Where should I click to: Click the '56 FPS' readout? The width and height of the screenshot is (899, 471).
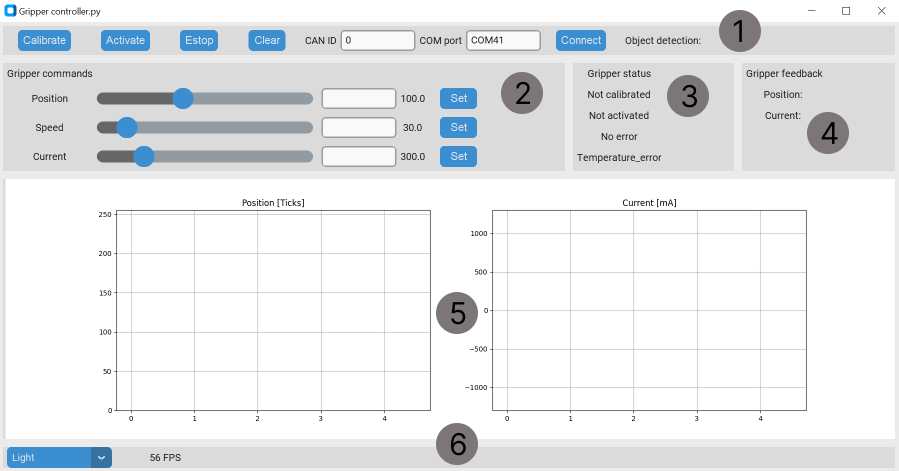(165, 457)
